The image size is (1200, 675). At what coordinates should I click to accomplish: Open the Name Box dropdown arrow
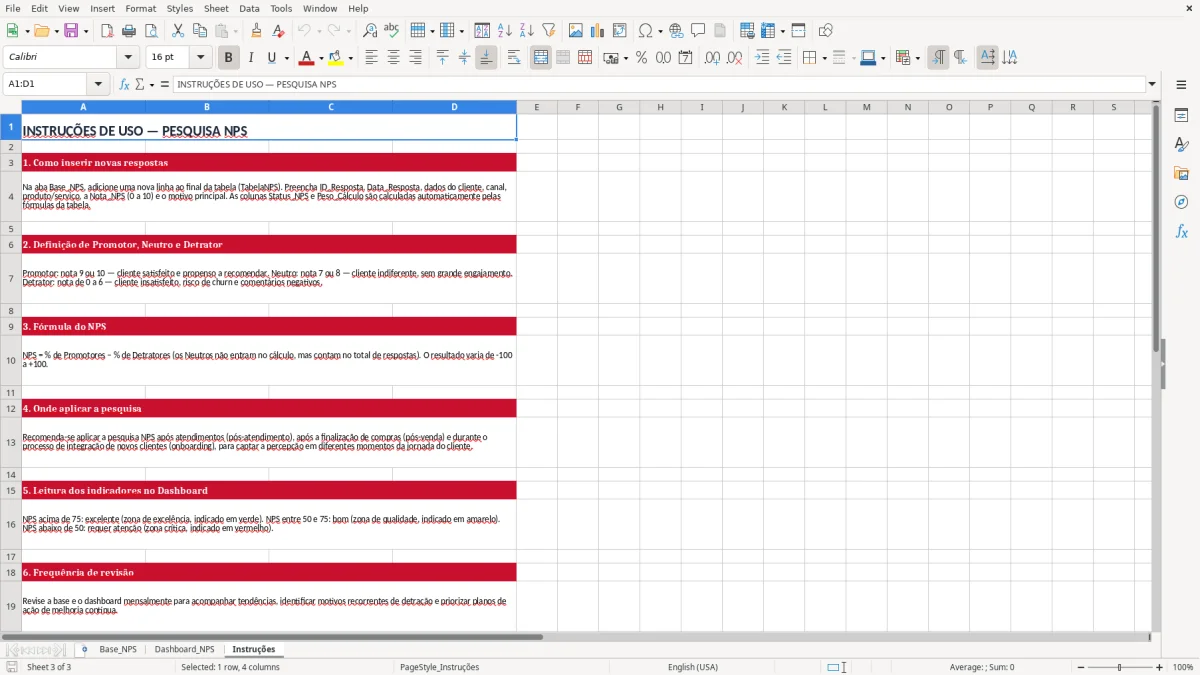[98, 84]
